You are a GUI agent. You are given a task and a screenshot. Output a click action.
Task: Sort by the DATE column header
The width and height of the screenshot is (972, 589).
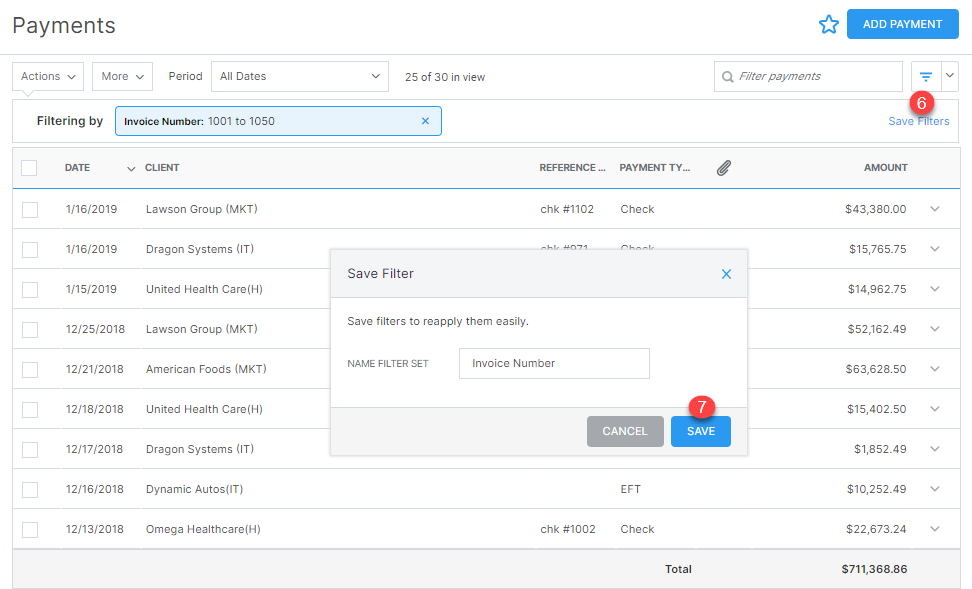pos(77,167)
